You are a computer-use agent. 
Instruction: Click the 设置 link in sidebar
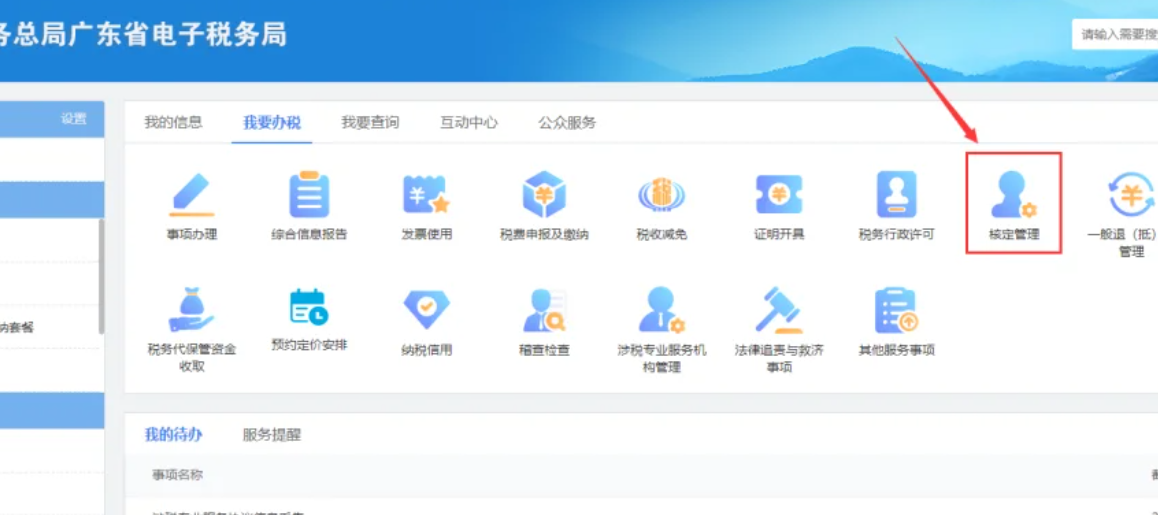(73, 119)
